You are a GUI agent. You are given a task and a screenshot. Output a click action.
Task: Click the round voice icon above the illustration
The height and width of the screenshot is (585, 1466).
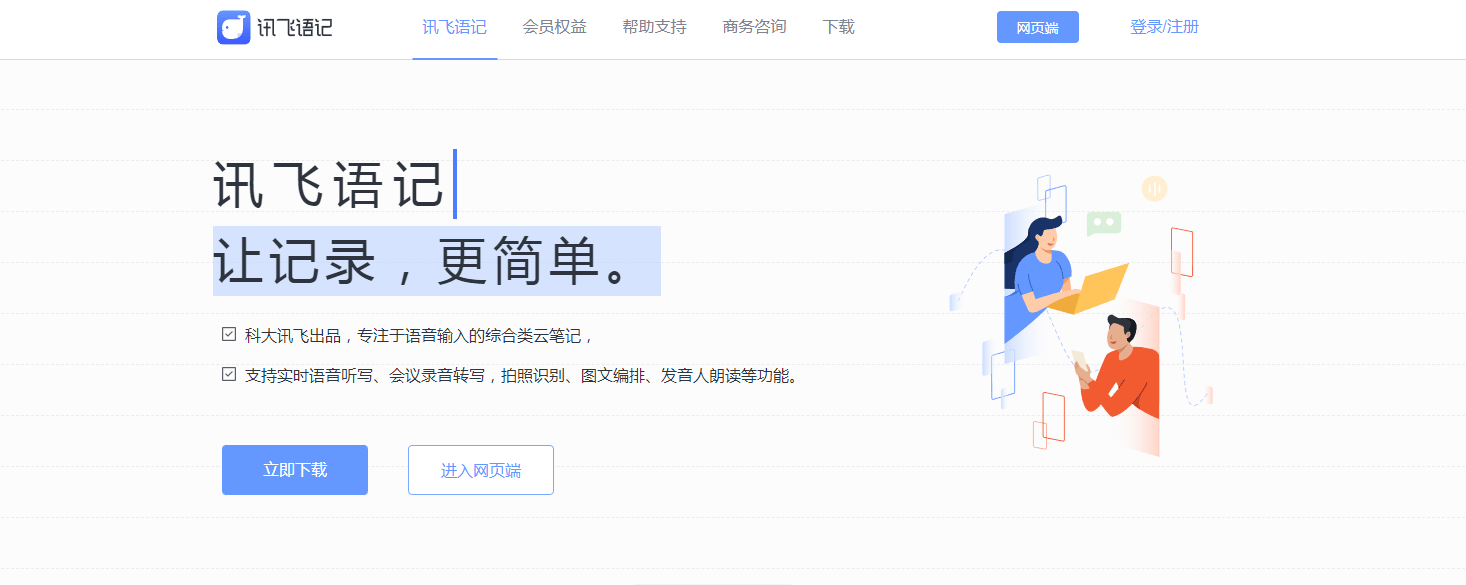point(1153,188)
